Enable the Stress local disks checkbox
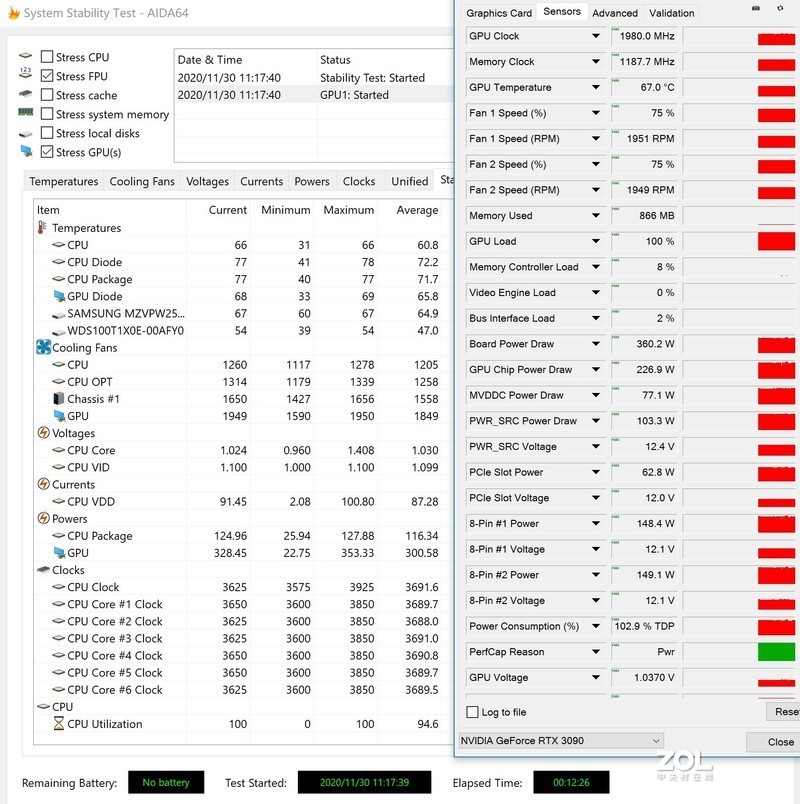This screenshot has height=804, width=800. (x=47, y=132)
